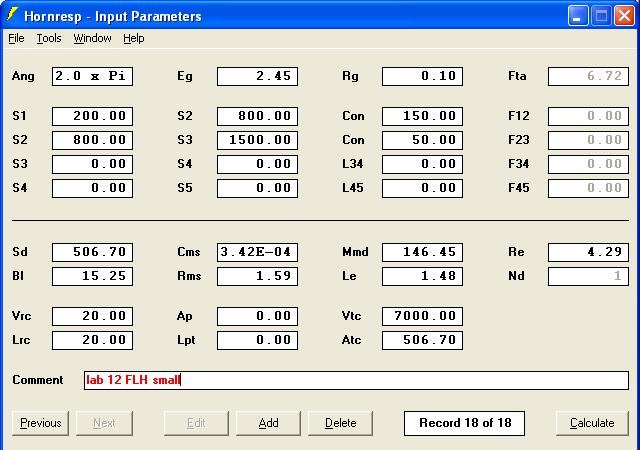Click the Calculate button

tap(592, 423)
